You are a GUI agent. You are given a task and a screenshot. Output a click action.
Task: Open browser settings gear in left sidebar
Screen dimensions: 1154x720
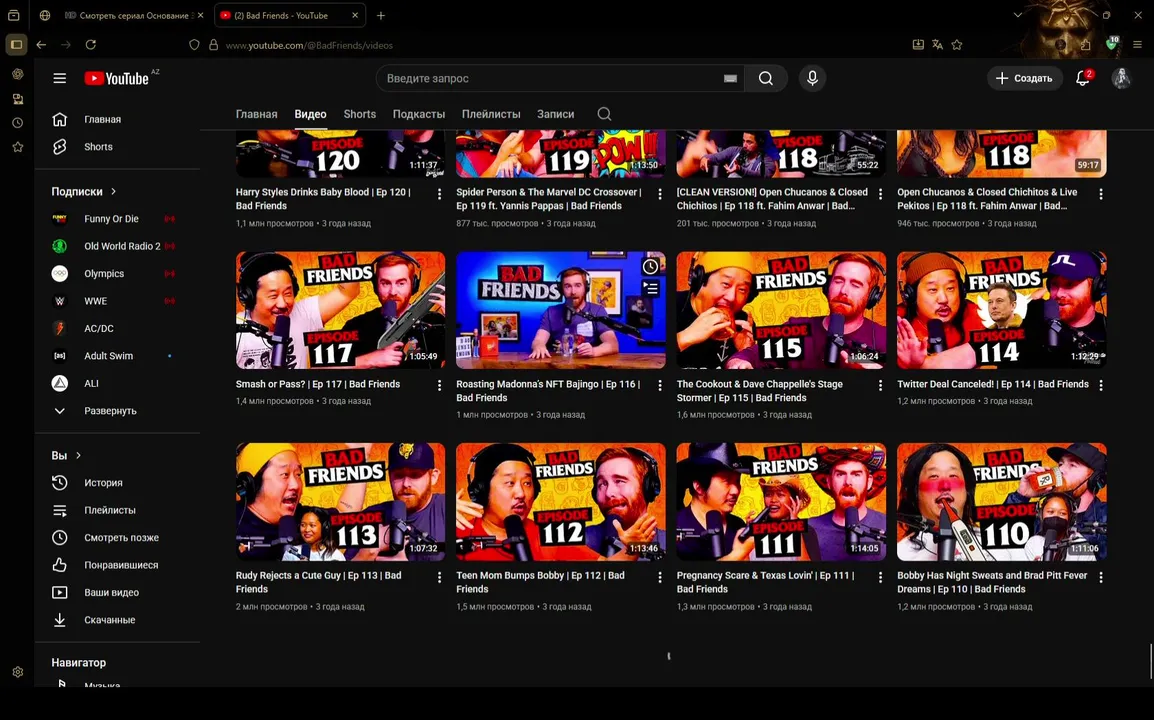point(18,672)
